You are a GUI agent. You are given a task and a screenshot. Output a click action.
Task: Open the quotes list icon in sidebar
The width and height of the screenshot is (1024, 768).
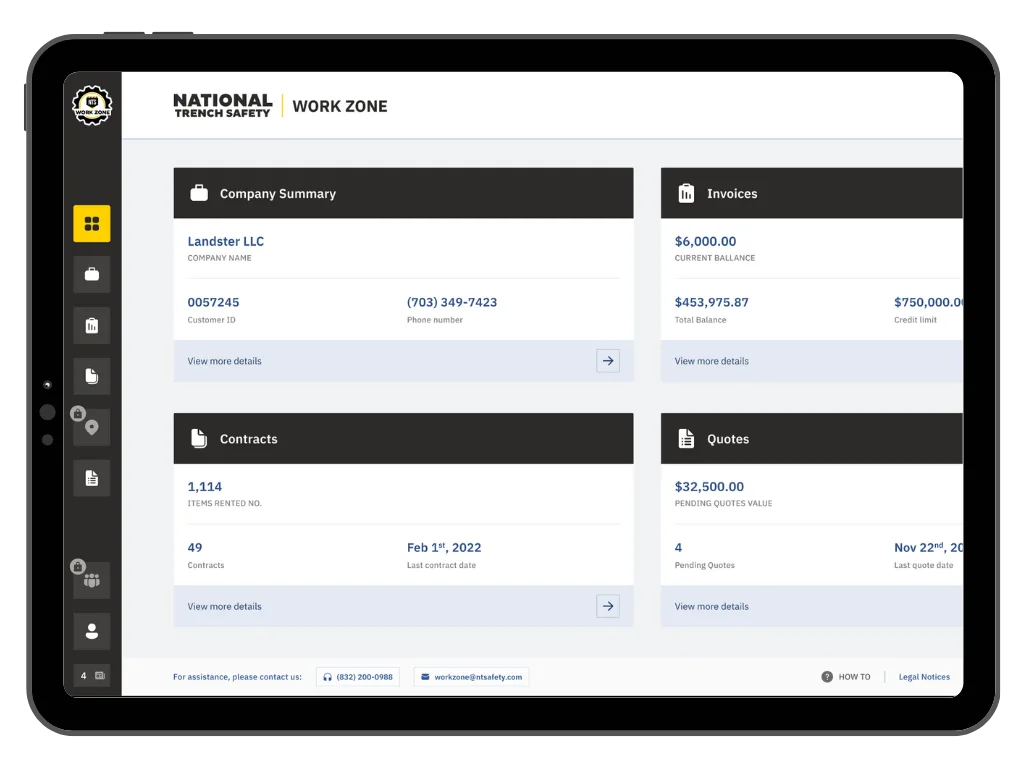point(92,478)
